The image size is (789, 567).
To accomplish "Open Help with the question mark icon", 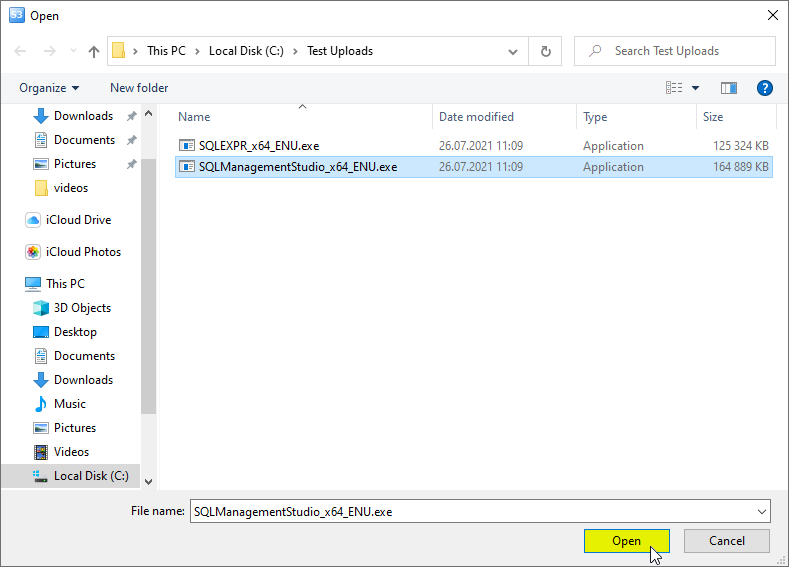I will tap(764, 88).
